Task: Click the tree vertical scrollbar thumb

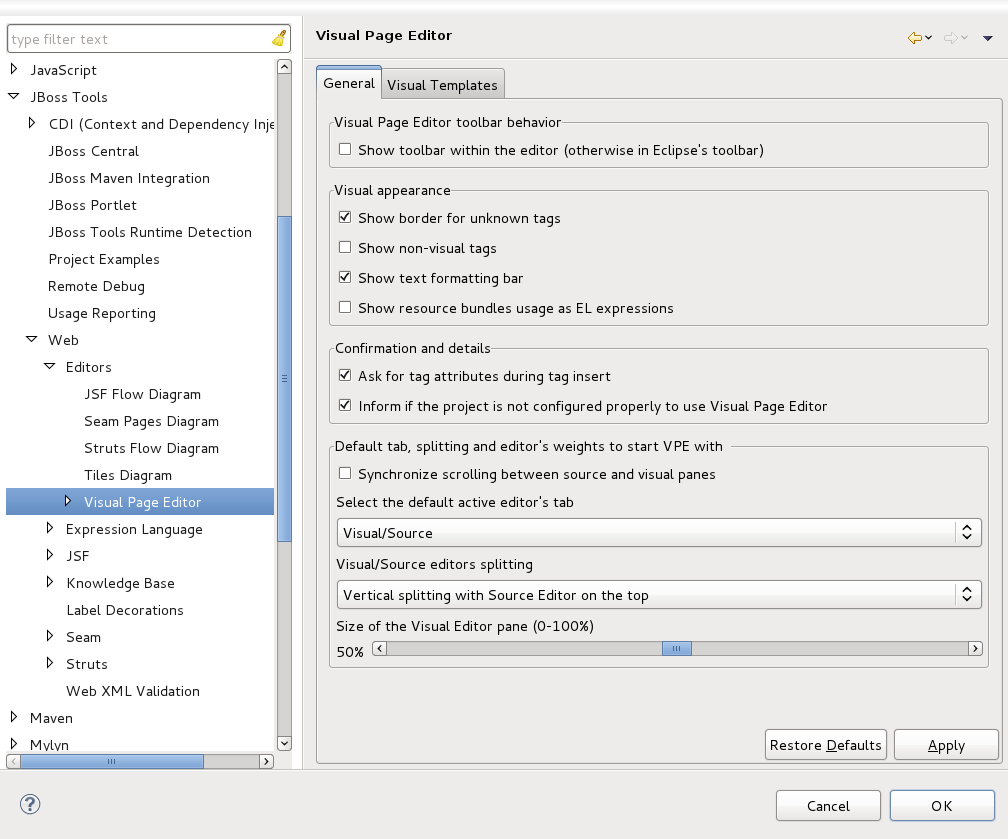Action: [x=284, y=379]
